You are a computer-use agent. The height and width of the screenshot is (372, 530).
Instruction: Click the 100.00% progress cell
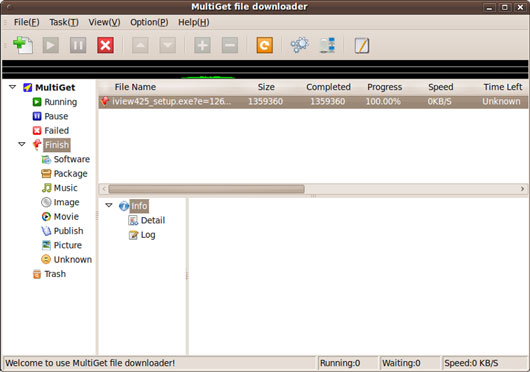(x=383, y=101)
